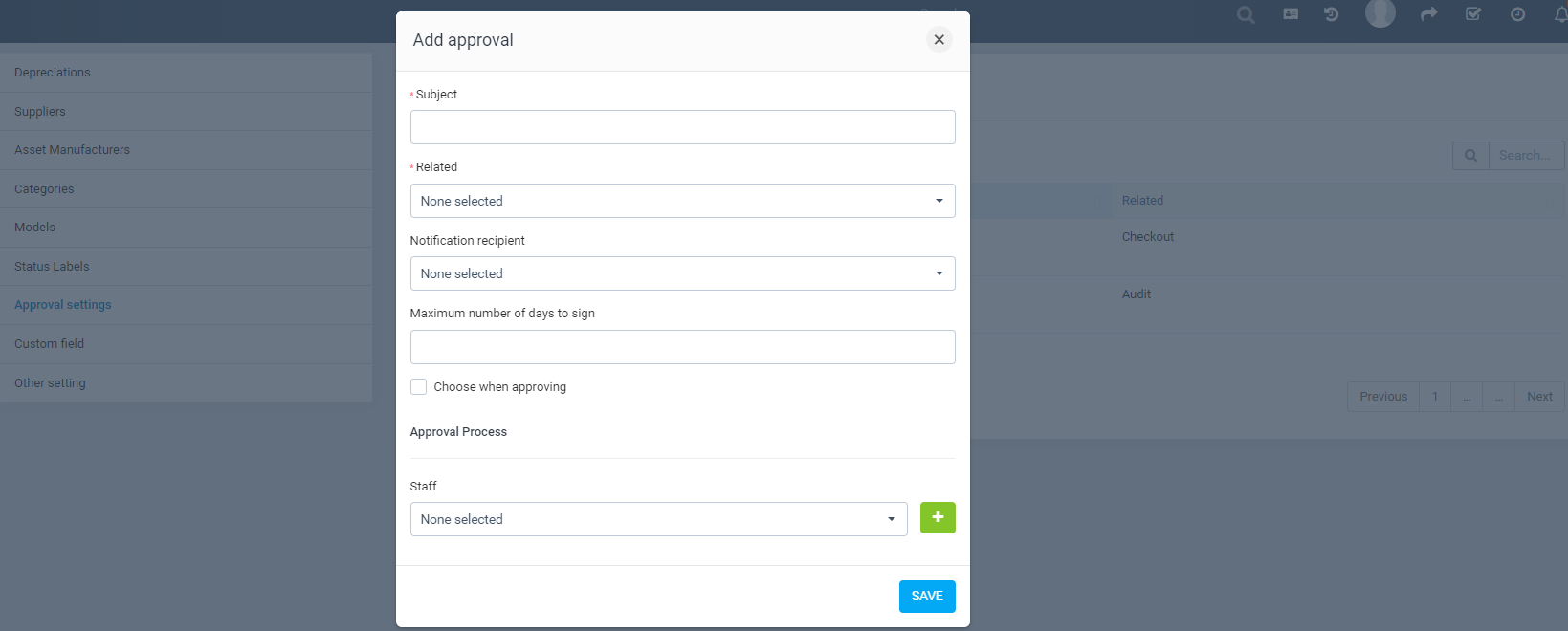Open the contact card icon in header
The width and height of the screenshot is (1568, 631).
(1291, 14)
